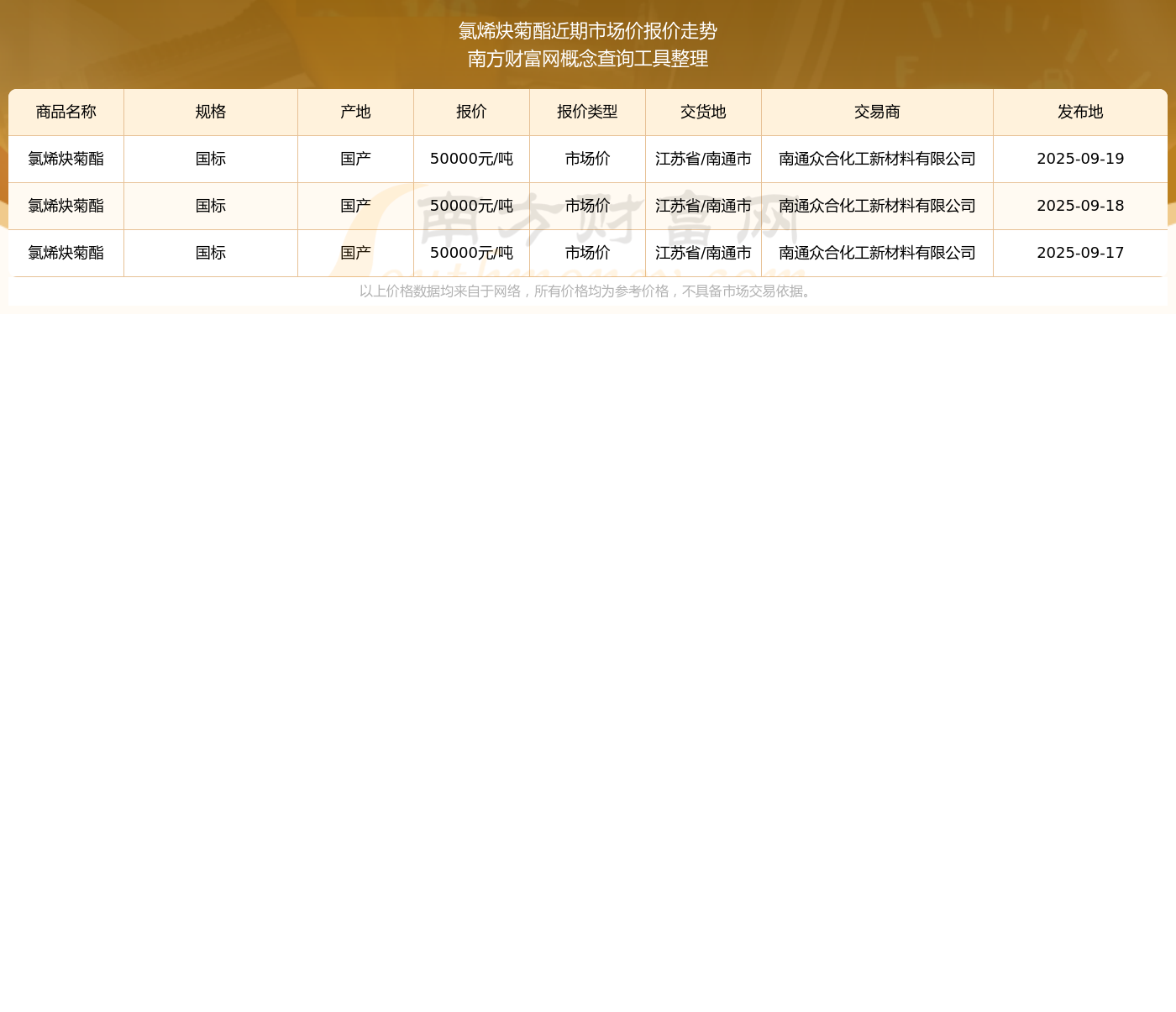This screenshot has width=1176, height=1012.
Task: Click the 交易商 column header
Action: tap(877, 112)
